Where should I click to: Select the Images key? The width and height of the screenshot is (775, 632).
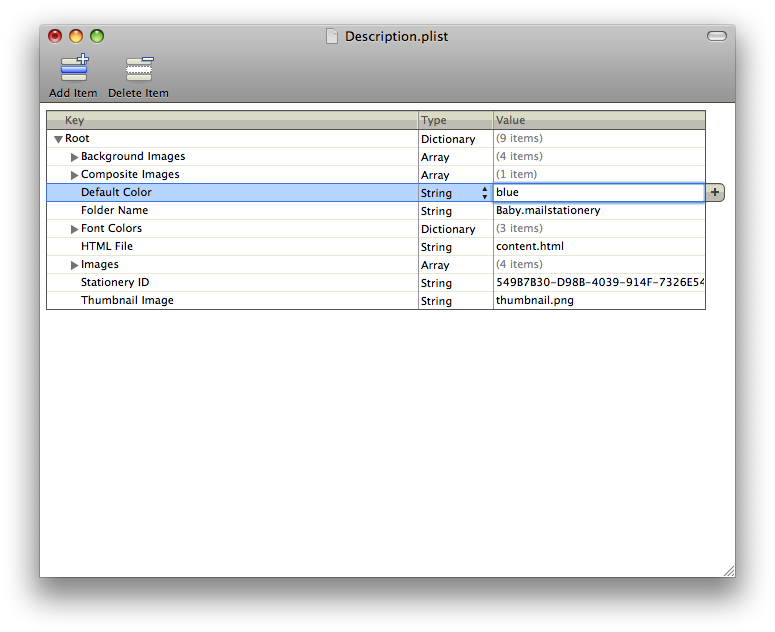99,264
